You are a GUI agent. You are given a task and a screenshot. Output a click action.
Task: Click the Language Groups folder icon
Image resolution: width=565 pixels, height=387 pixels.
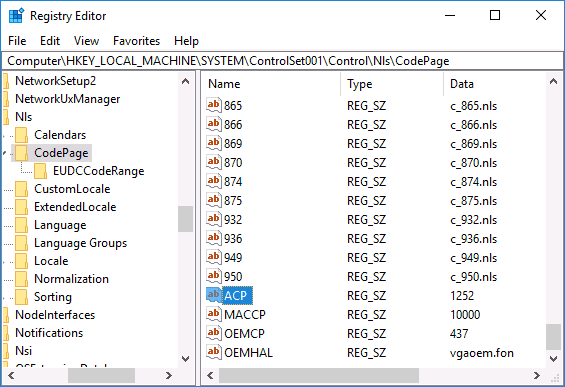click(22, 243)
